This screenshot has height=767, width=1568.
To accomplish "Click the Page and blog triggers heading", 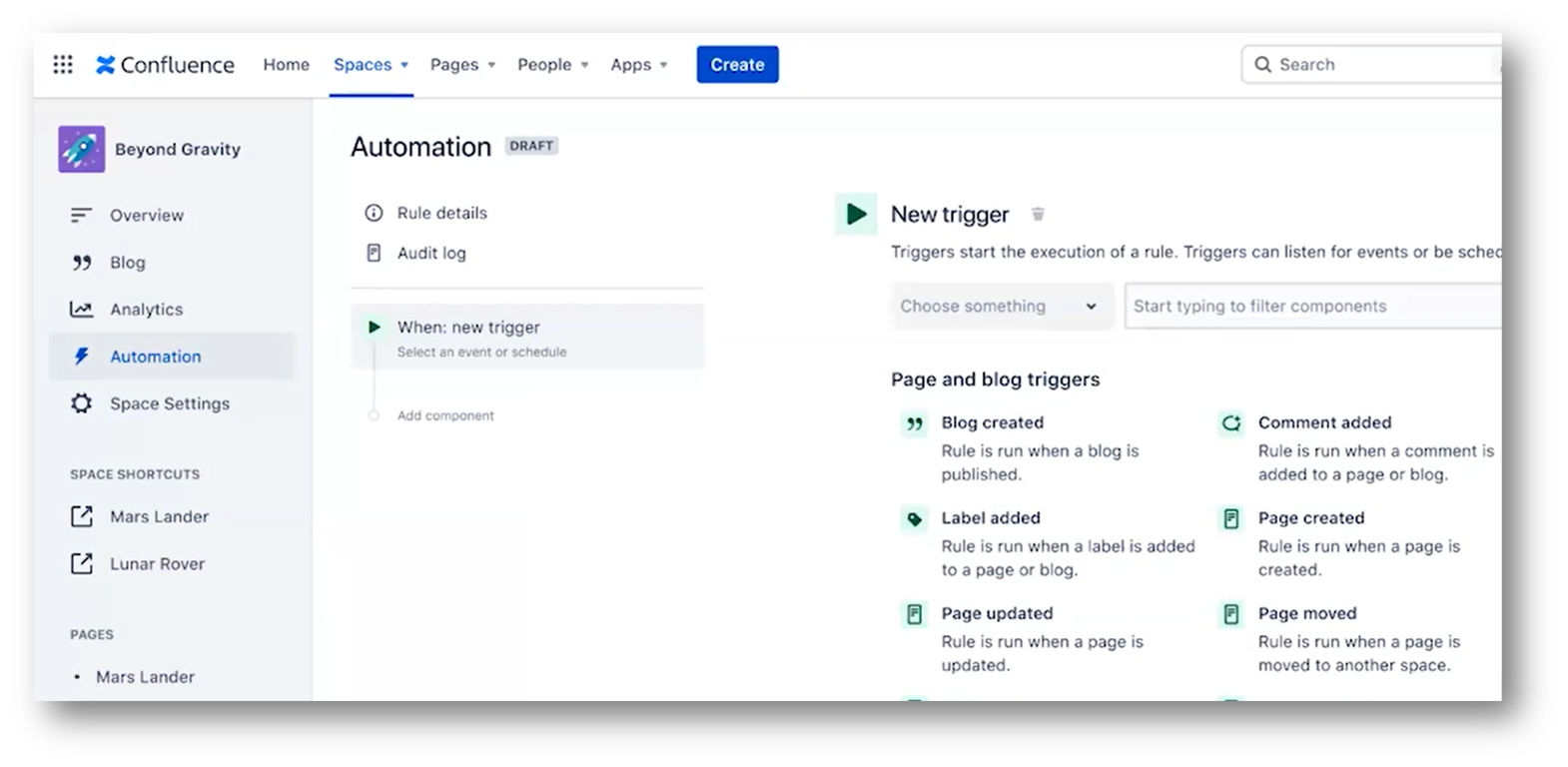I will click(x=996, y=380).
